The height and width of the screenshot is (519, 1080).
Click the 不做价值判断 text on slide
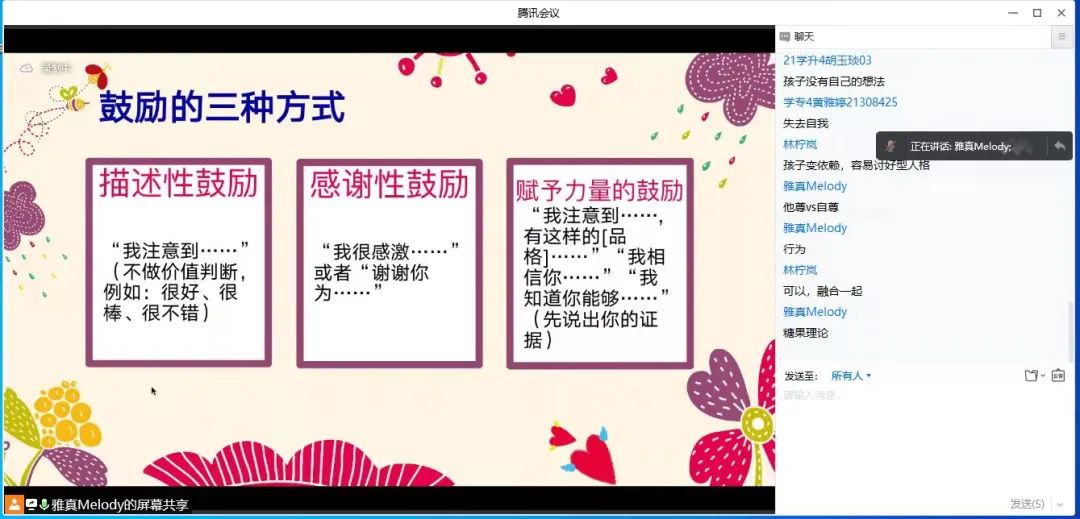pyautogui.click(x=181, y=270)
